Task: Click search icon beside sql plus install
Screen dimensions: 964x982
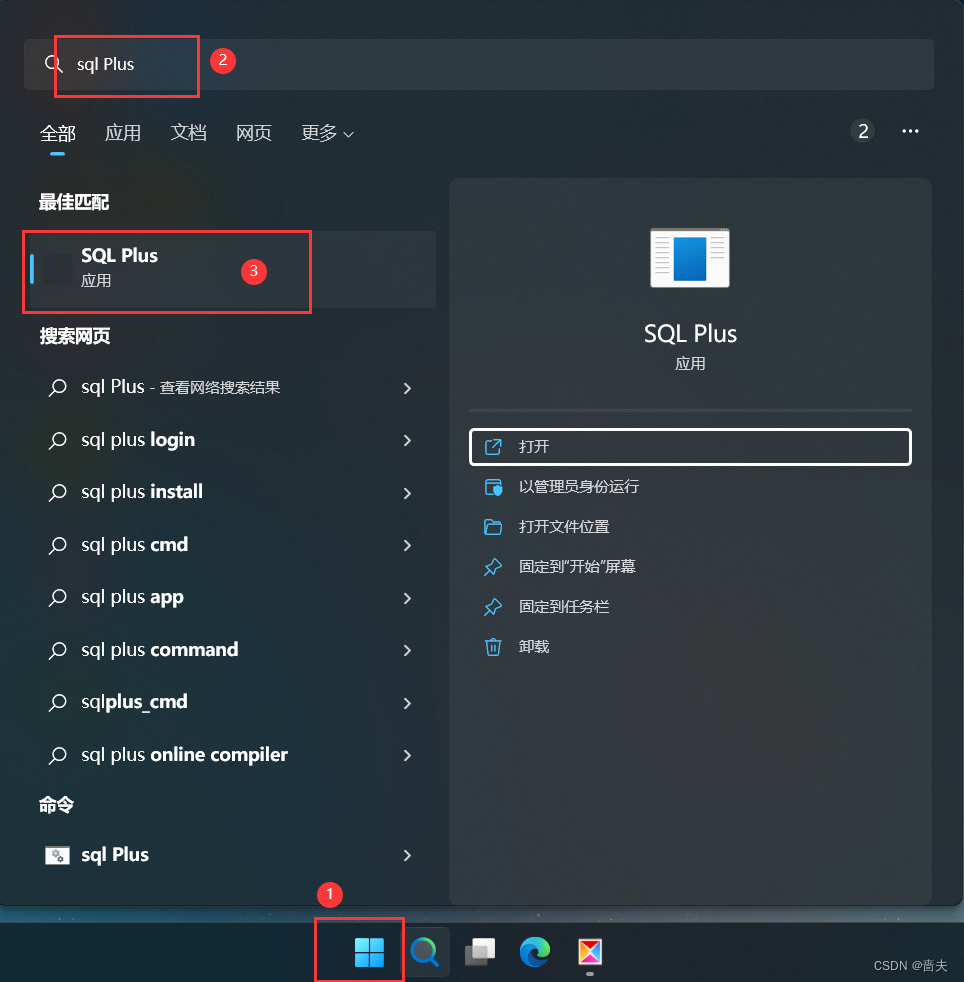Action: click(58, 492)
